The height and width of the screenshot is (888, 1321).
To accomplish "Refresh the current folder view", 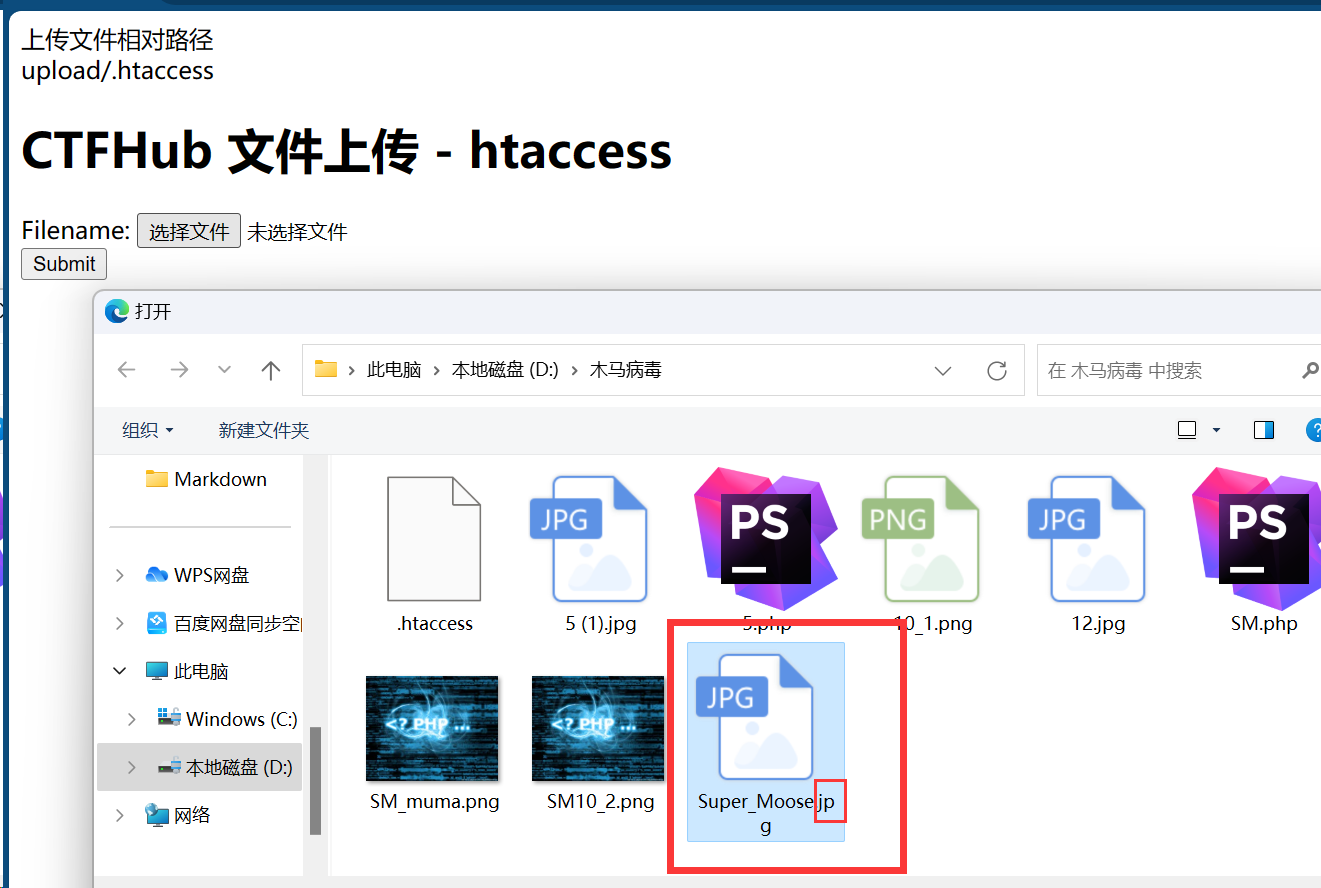I will [x=996, y=371].
